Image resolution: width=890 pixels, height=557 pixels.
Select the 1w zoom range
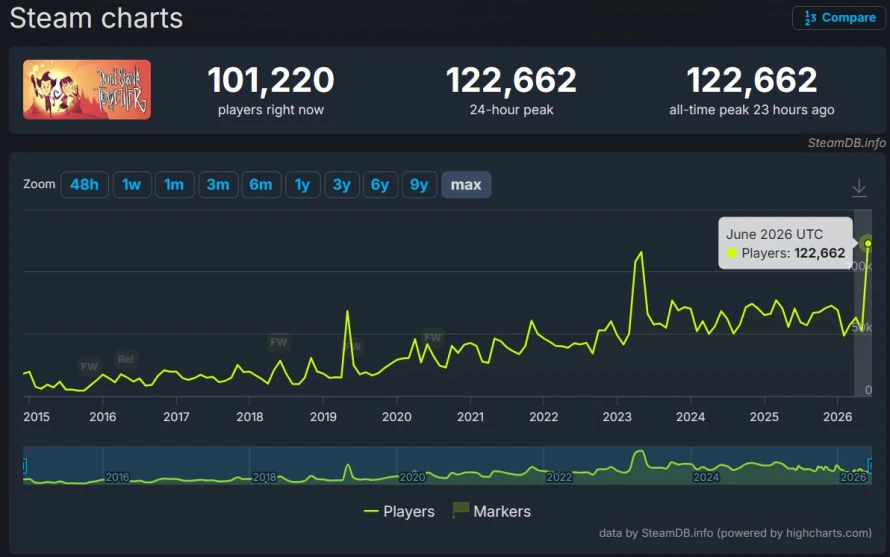tap(132, 185)
